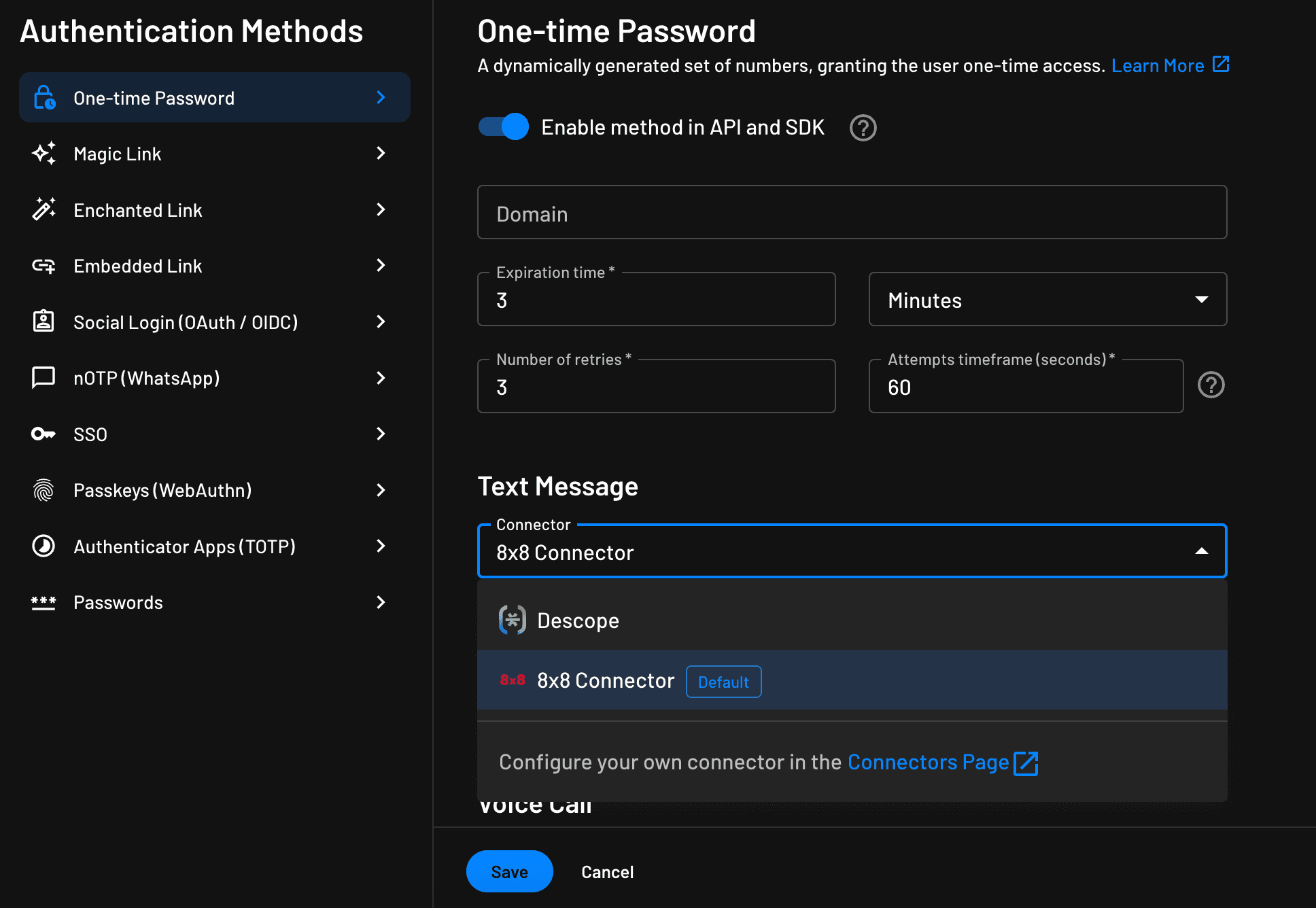Open Enchanted Link method

click(215, 209)
